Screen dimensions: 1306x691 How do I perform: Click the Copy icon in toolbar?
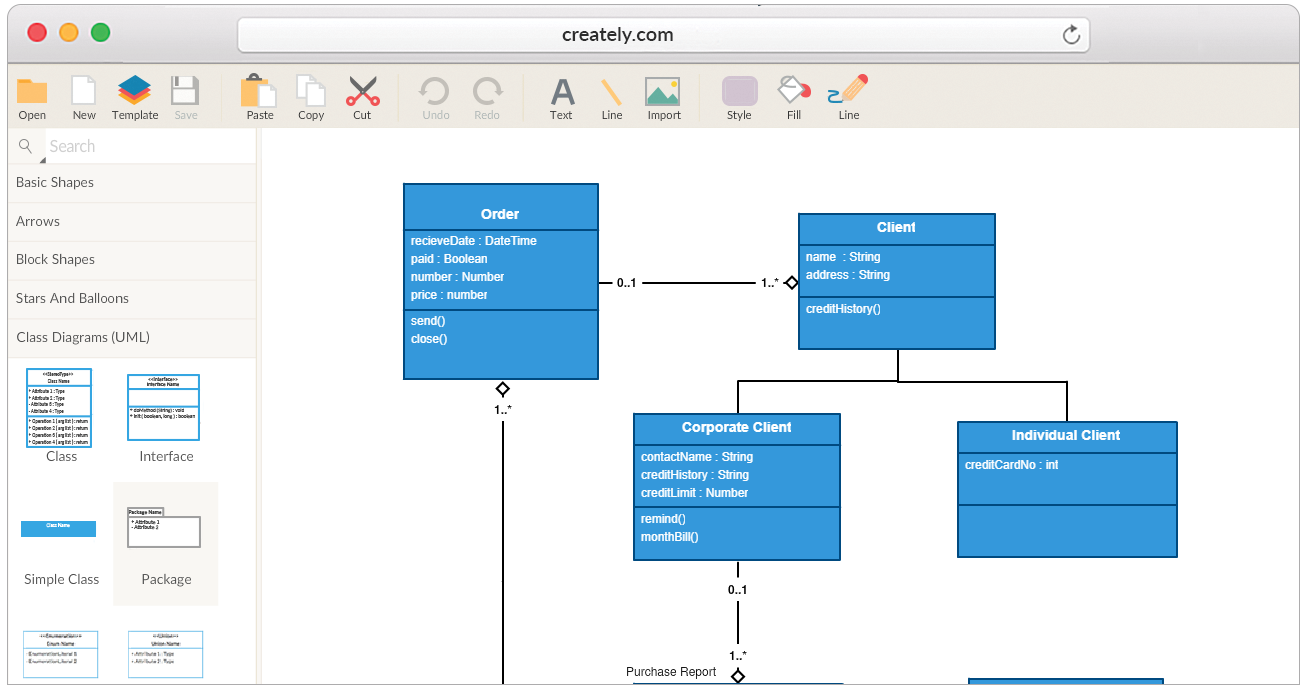pyautogui.click(x=311, y=93)
